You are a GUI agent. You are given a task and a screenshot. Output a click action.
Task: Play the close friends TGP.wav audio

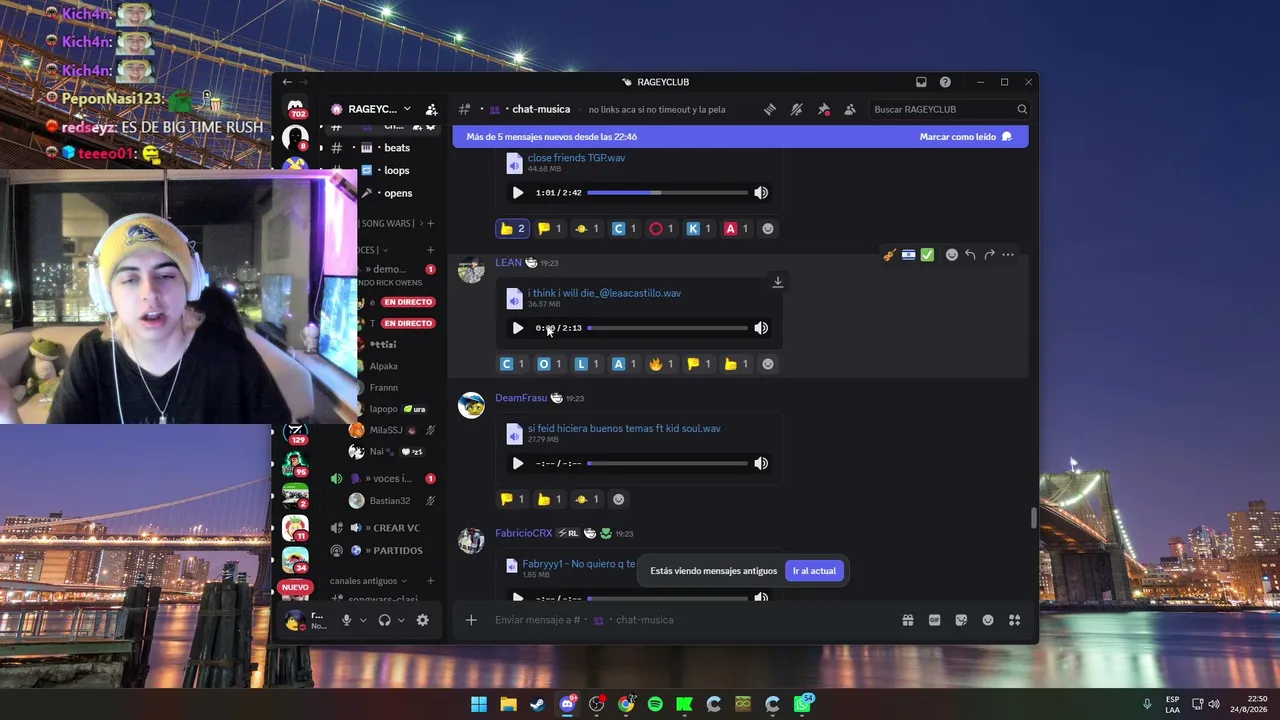coord(517,193)
